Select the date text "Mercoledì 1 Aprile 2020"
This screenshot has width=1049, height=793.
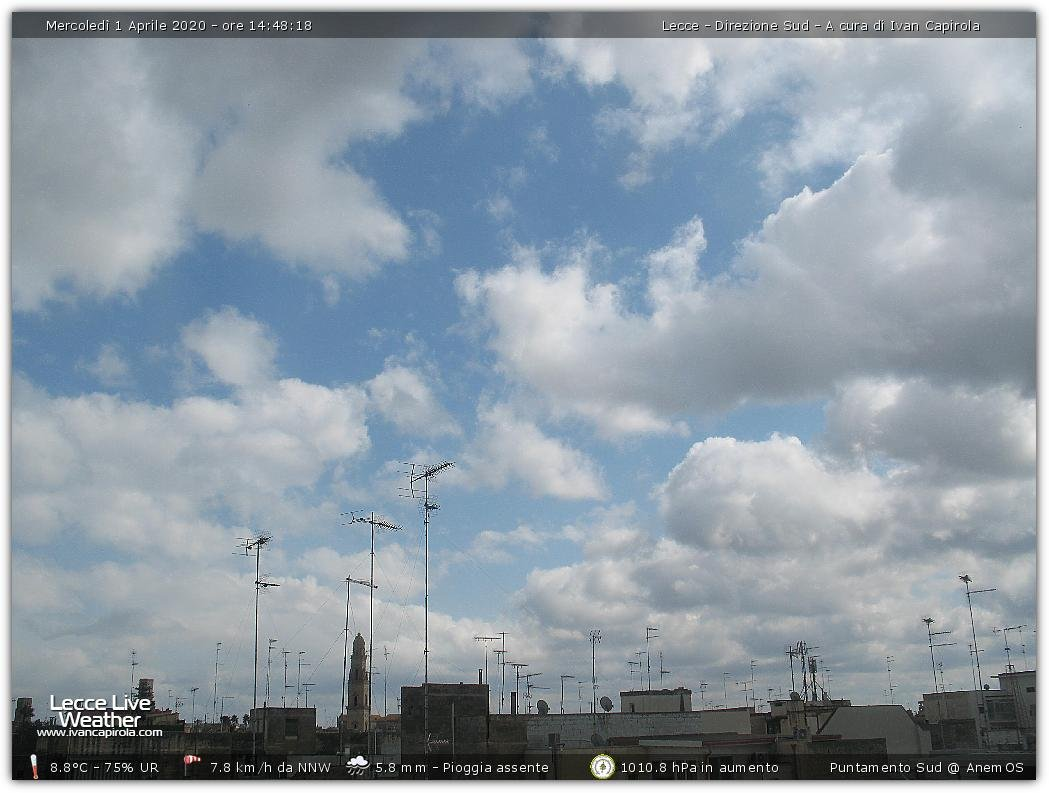126,25
